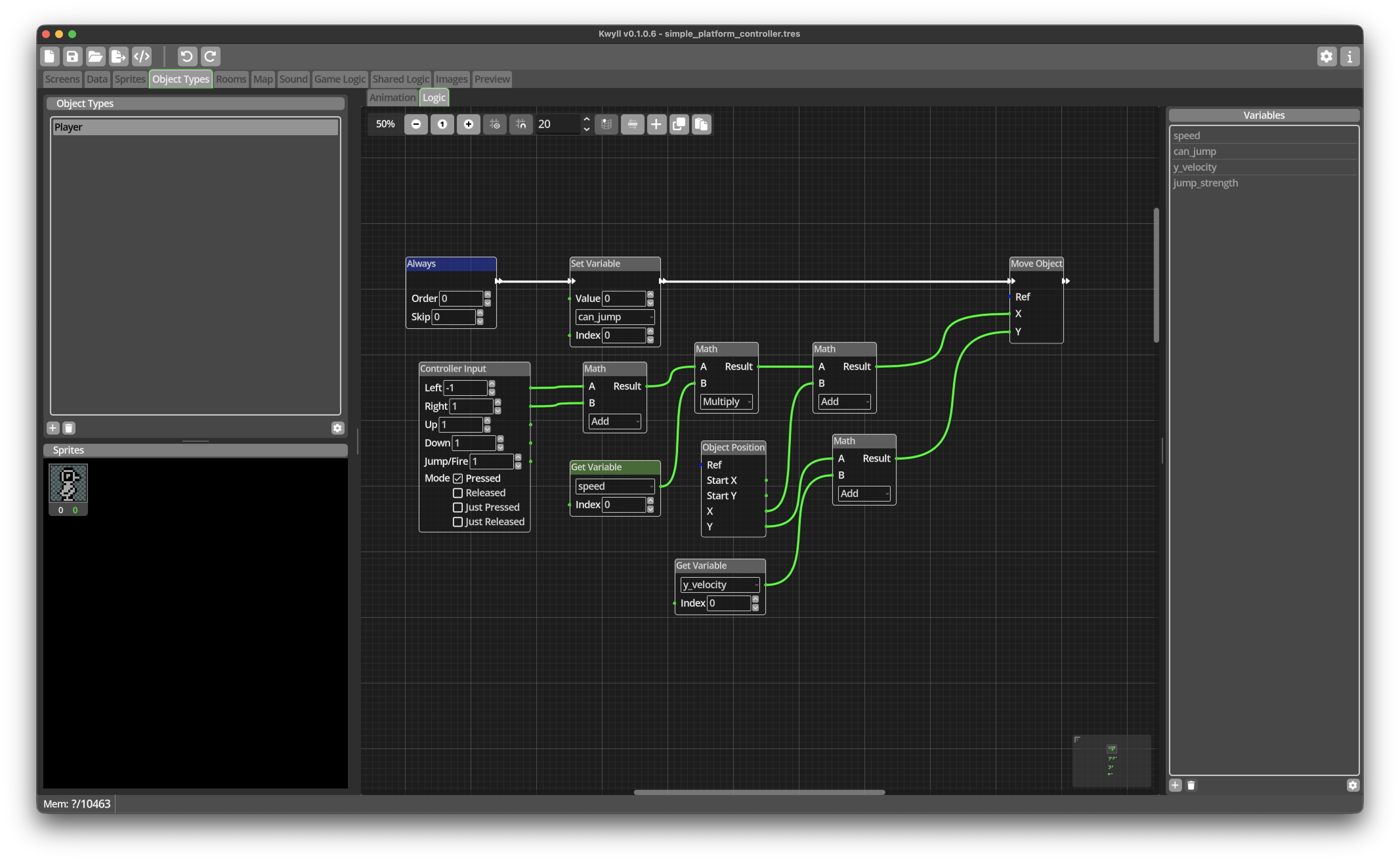Open the code view icon
Viewport: 1400px width, 862px height.
click(x=142, y=56)
